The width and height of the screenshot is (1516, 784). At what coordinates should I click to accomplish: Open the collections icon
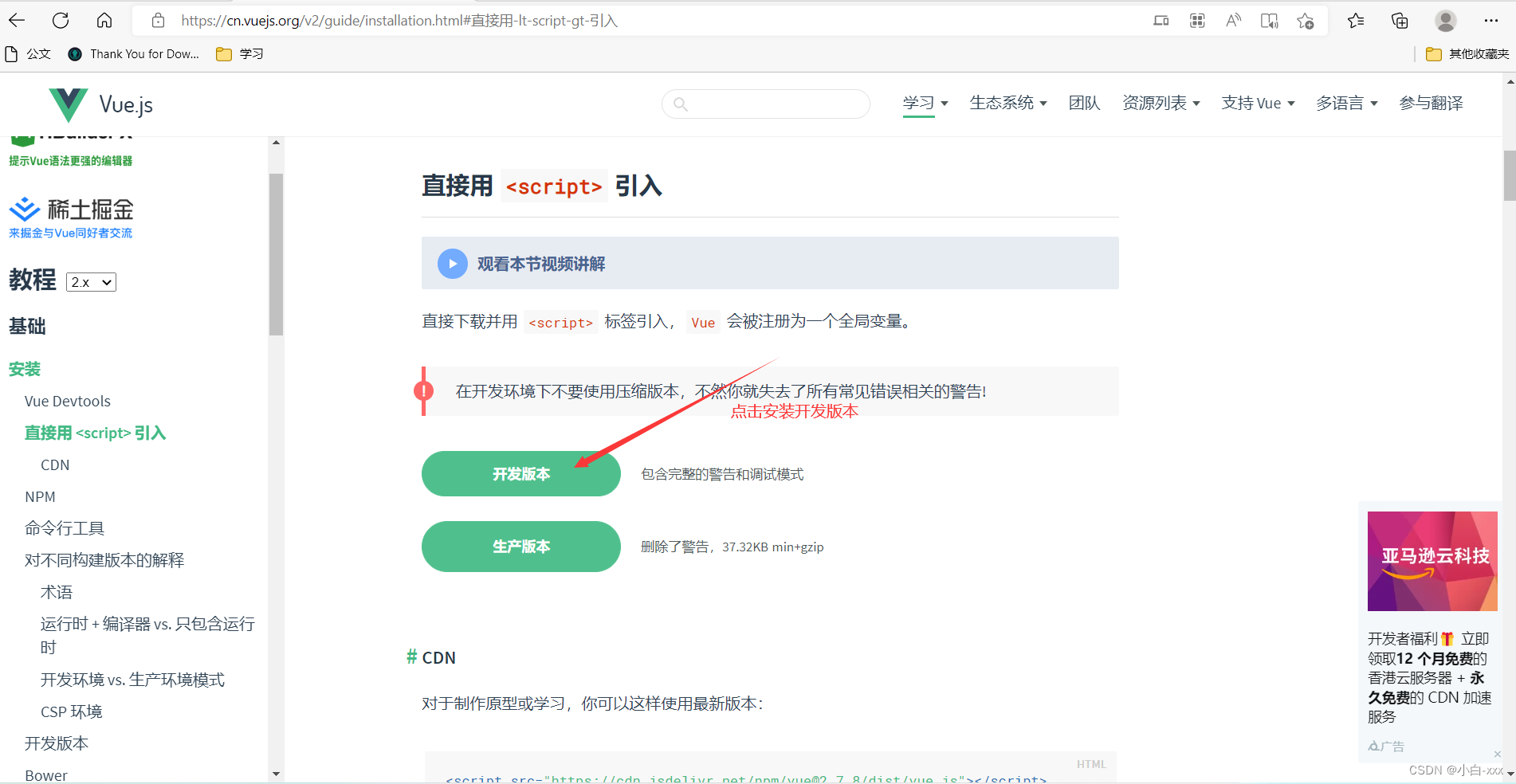coord(1400,21)
